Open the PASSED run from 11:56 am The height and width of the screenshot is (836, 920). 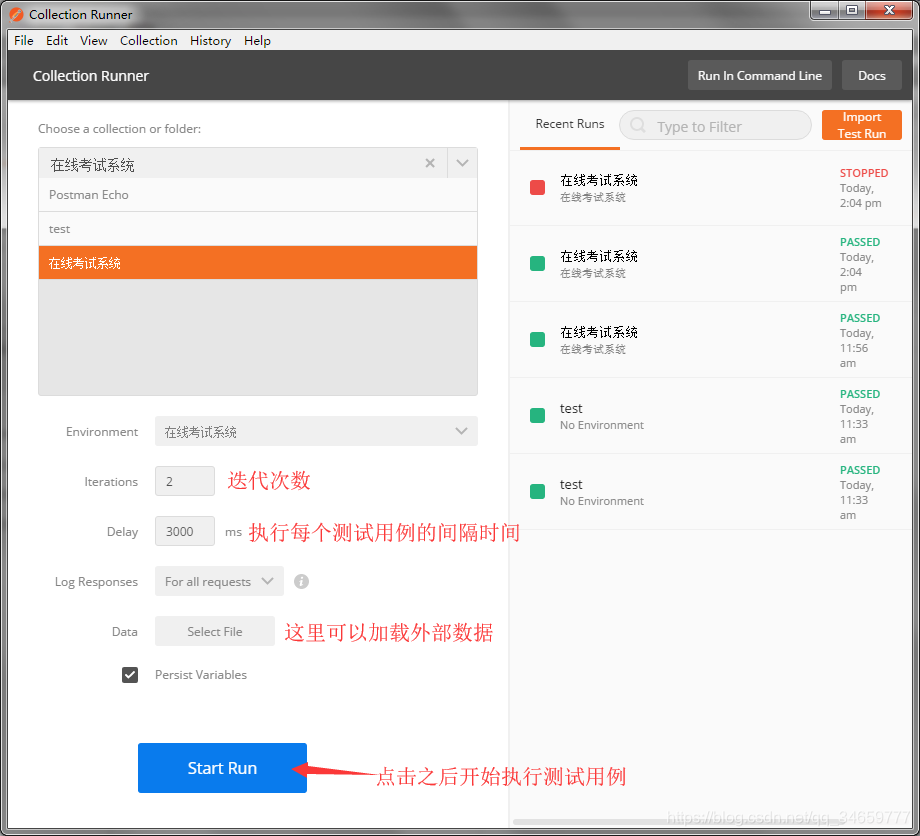(x=711, y=340)
